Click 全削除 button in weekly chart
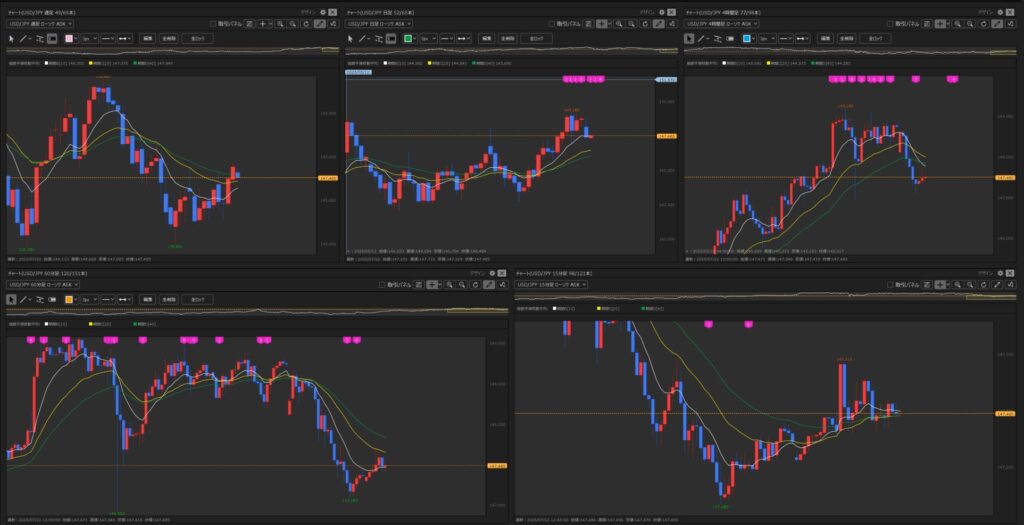 click(168, 39)
